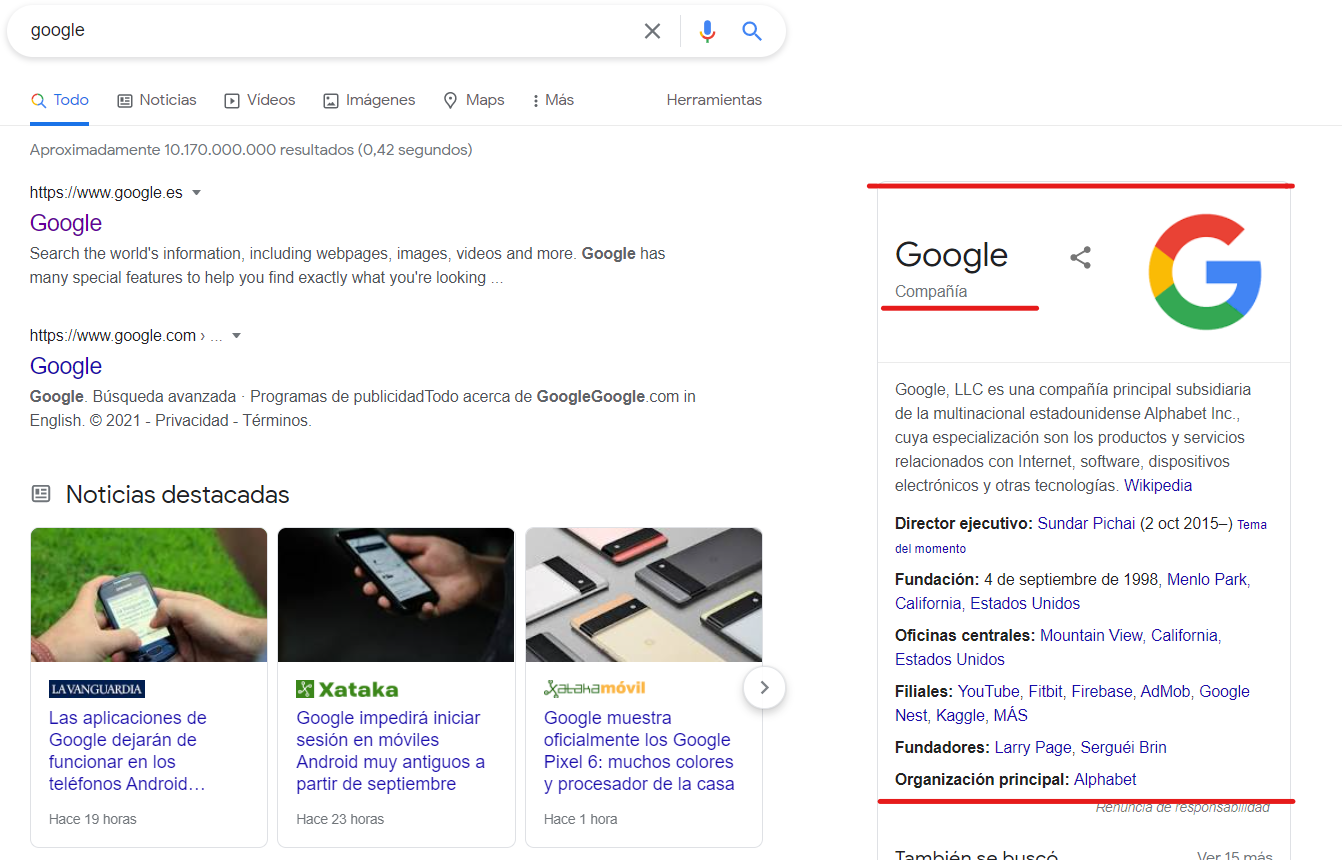
Task: Click the Xataka article thumbnail
Action: (396, 595)
